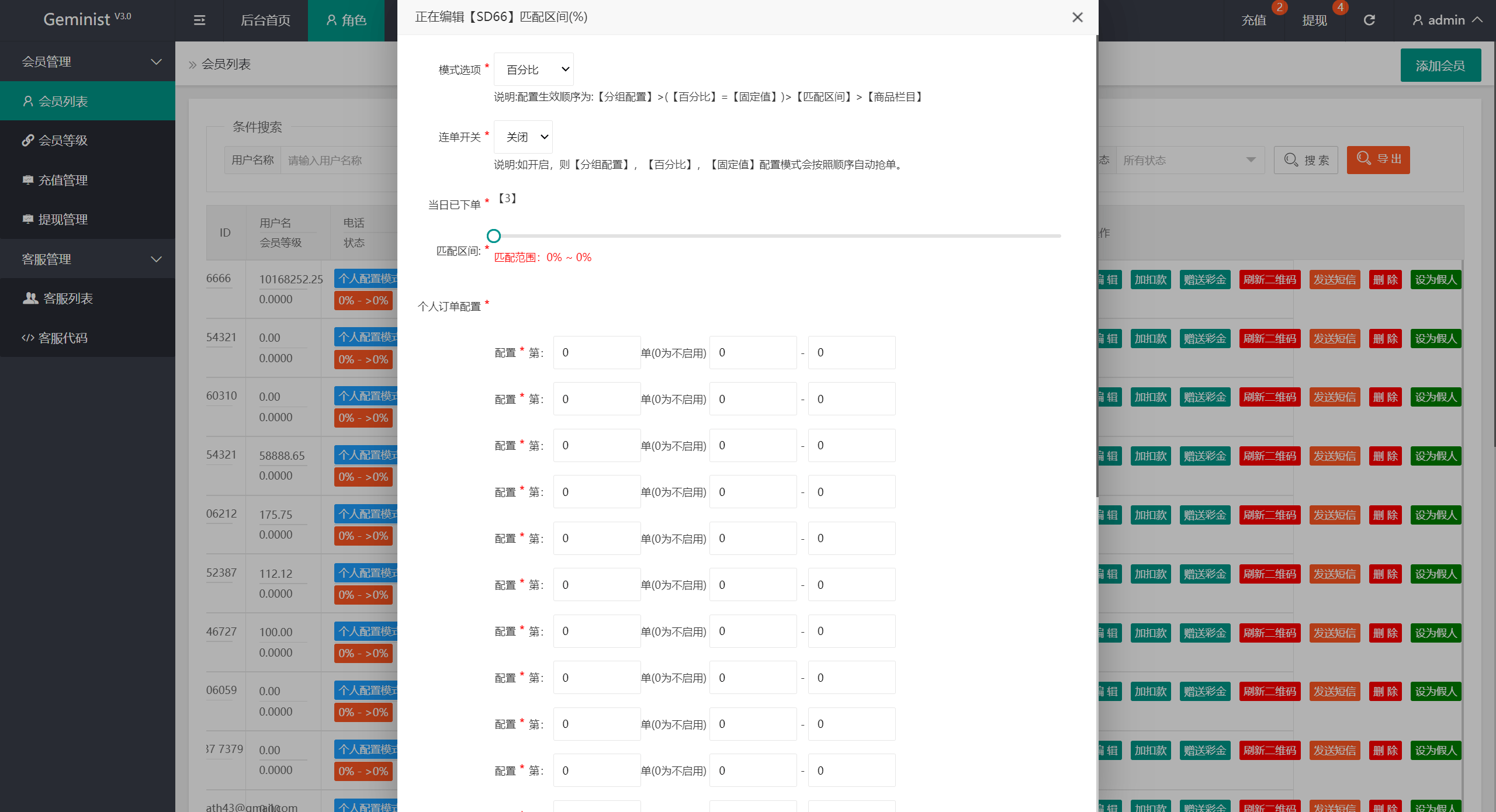
Task: Select the 角色 tab
Action: click(346, 20)
